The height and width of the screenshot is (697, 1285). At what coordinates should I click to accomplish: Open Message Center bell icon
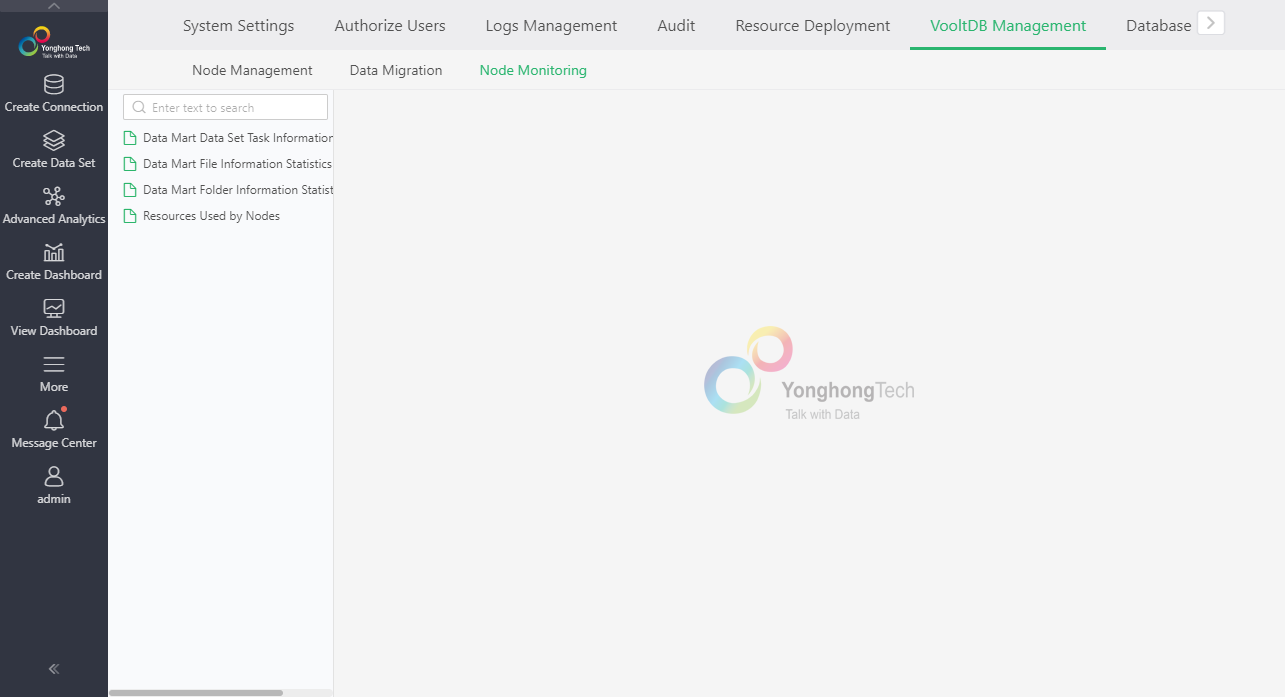pyautogui.click(x=54, y=421)
